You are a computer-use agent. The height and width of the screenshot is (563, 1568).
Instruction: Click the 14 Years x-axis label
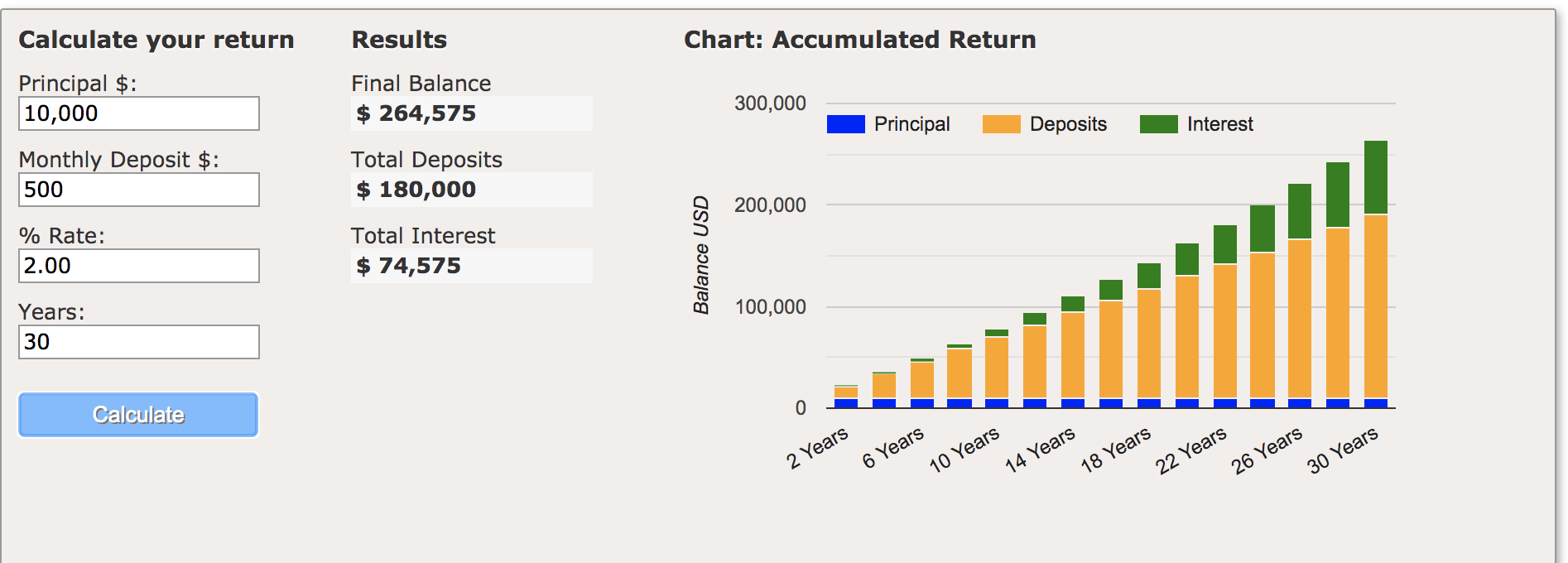pos(1040,450)
